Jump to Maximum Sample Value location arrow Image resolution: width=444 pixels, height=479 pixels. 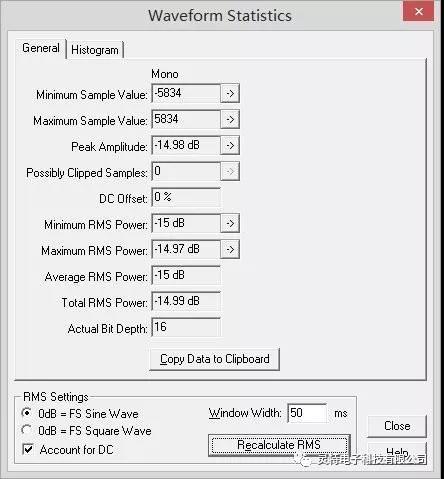[230, 119]
